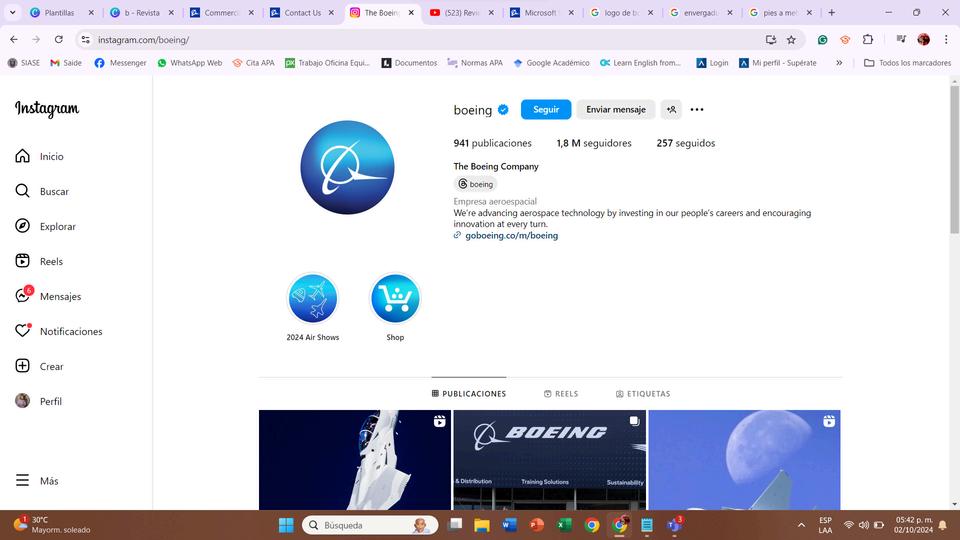
Task: Open WhatsApp Web bookmark
Action: click(x=190, y=62)
